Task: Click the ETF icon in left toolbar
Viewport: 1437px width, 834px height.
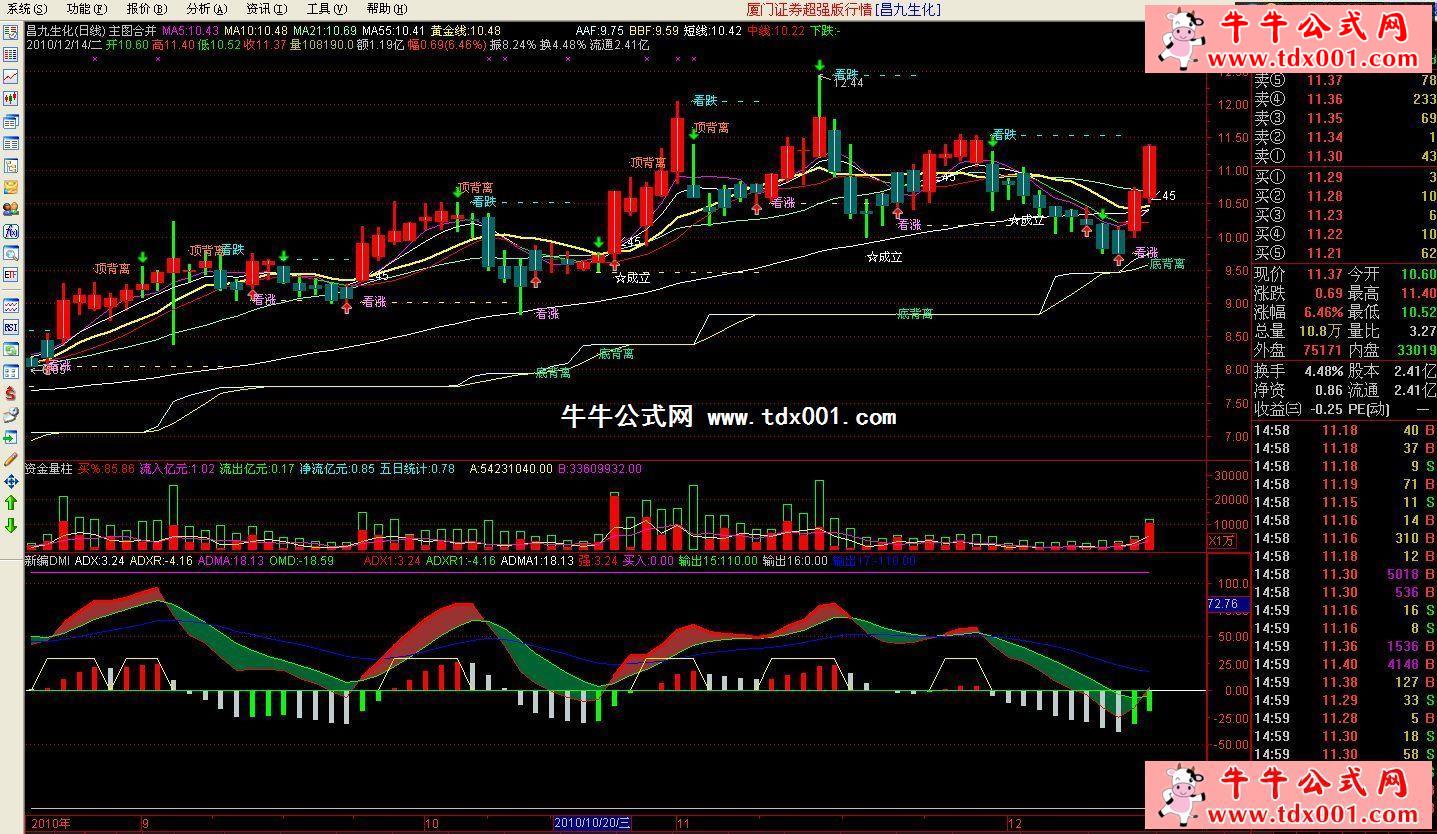Action: click(x=11, y=274)
